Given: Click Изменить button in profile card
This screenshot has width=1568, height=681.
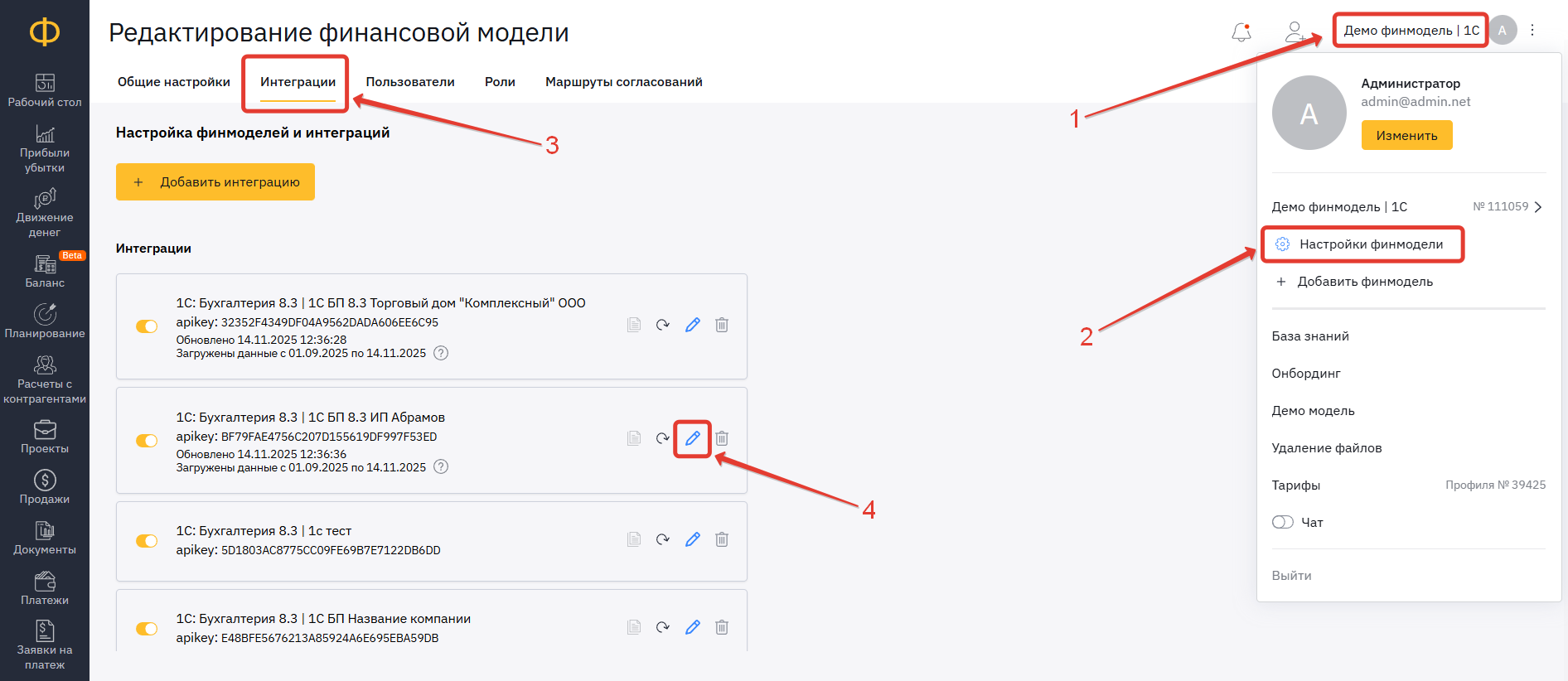Looking at the screenshot, I should pos(1407,135).
